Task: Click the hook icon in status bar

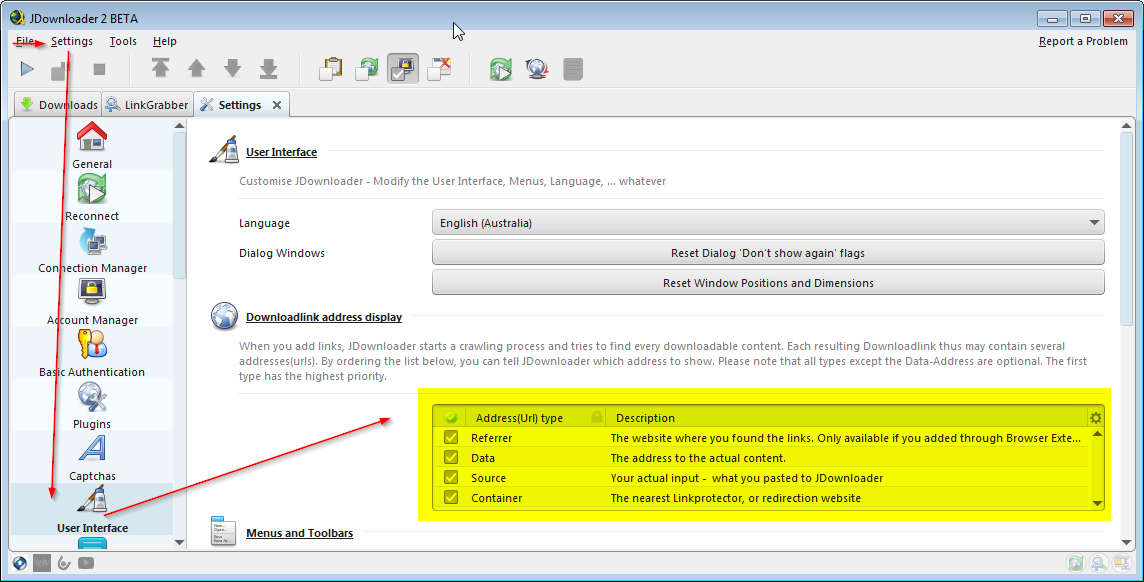Action: [x=64, y=563]
